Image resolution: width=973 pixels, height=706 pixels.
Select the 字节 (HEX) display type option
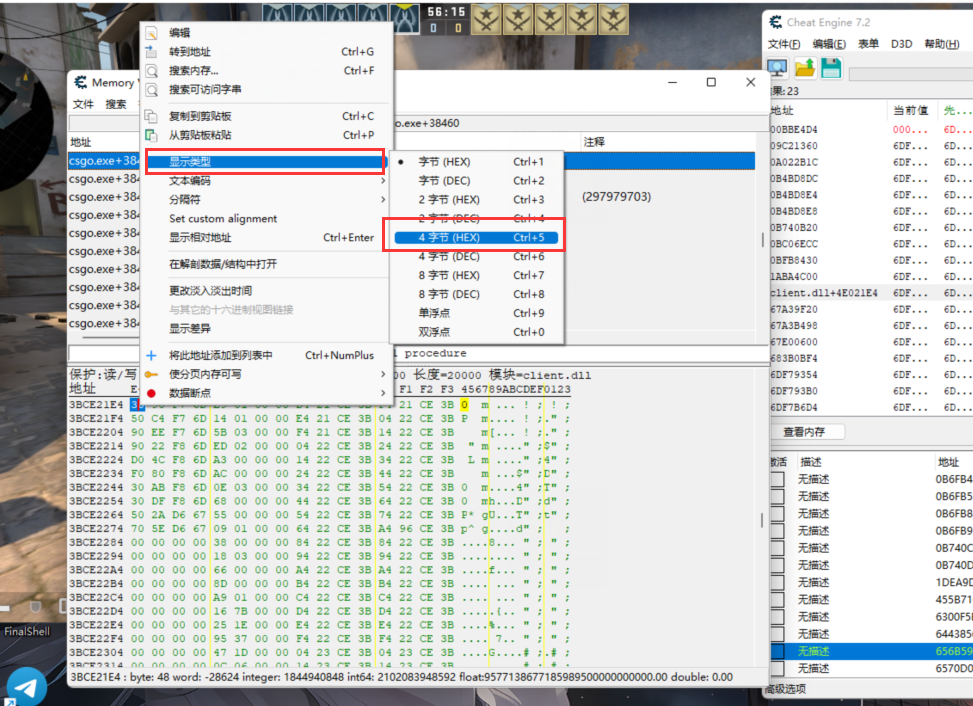click(x=477, y=162)
